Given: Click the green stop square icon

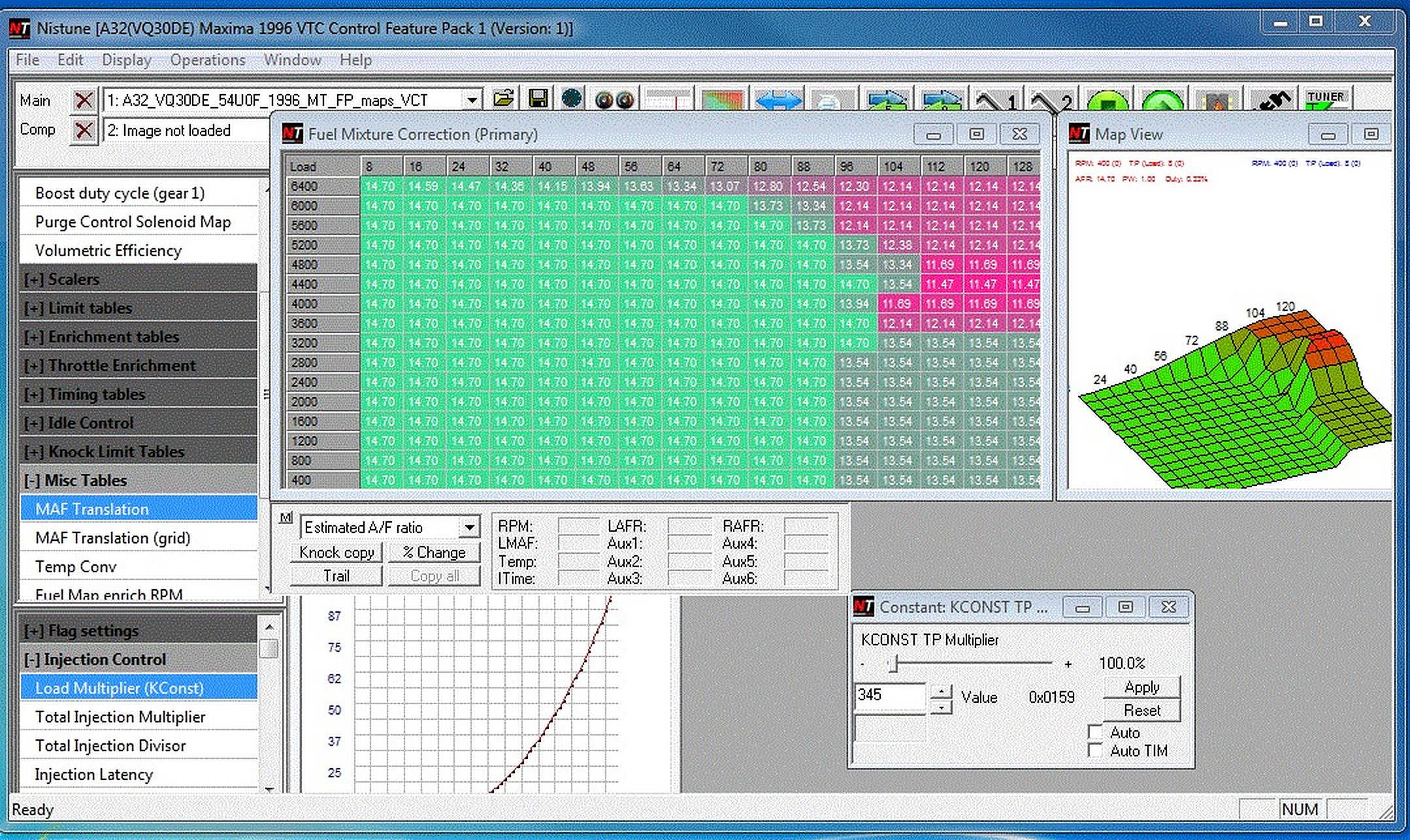Looking at the screenshot, I should coord(1107,102).
